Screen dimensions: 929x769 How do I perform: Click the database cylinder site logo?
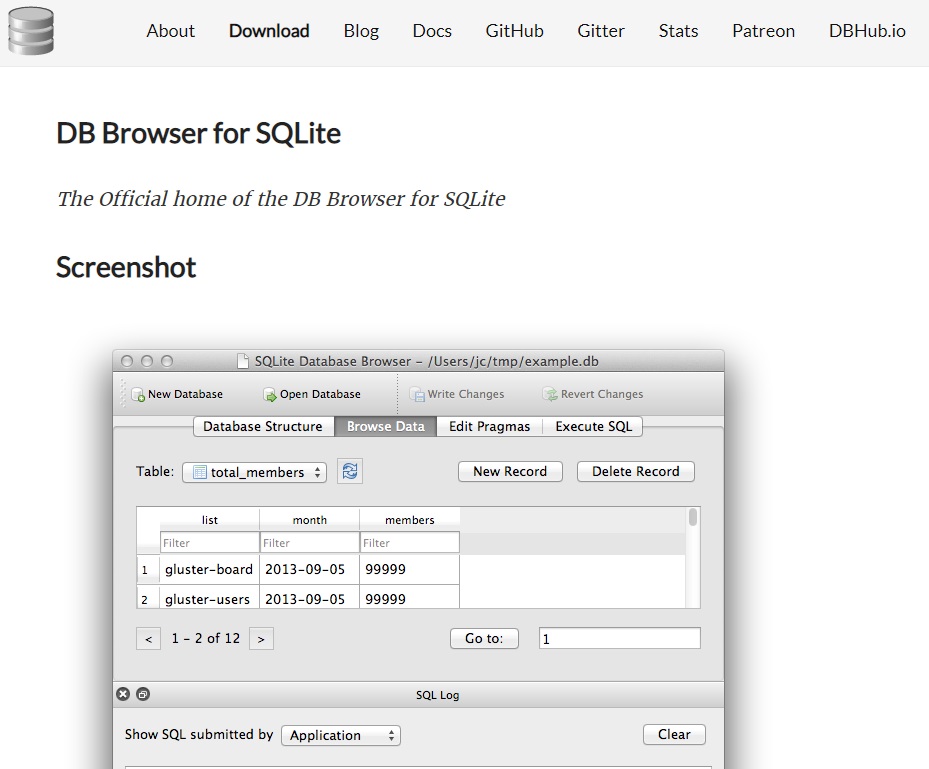(31, 31)
